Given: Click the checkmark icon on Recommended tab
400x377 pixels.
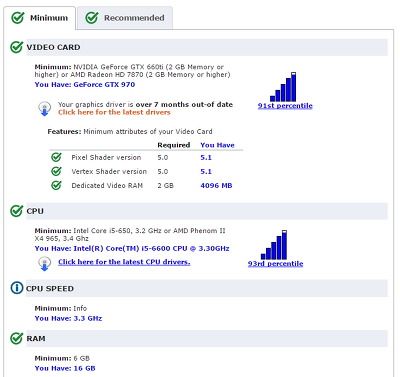Looking at the screenshot, I should pos(92,18).
